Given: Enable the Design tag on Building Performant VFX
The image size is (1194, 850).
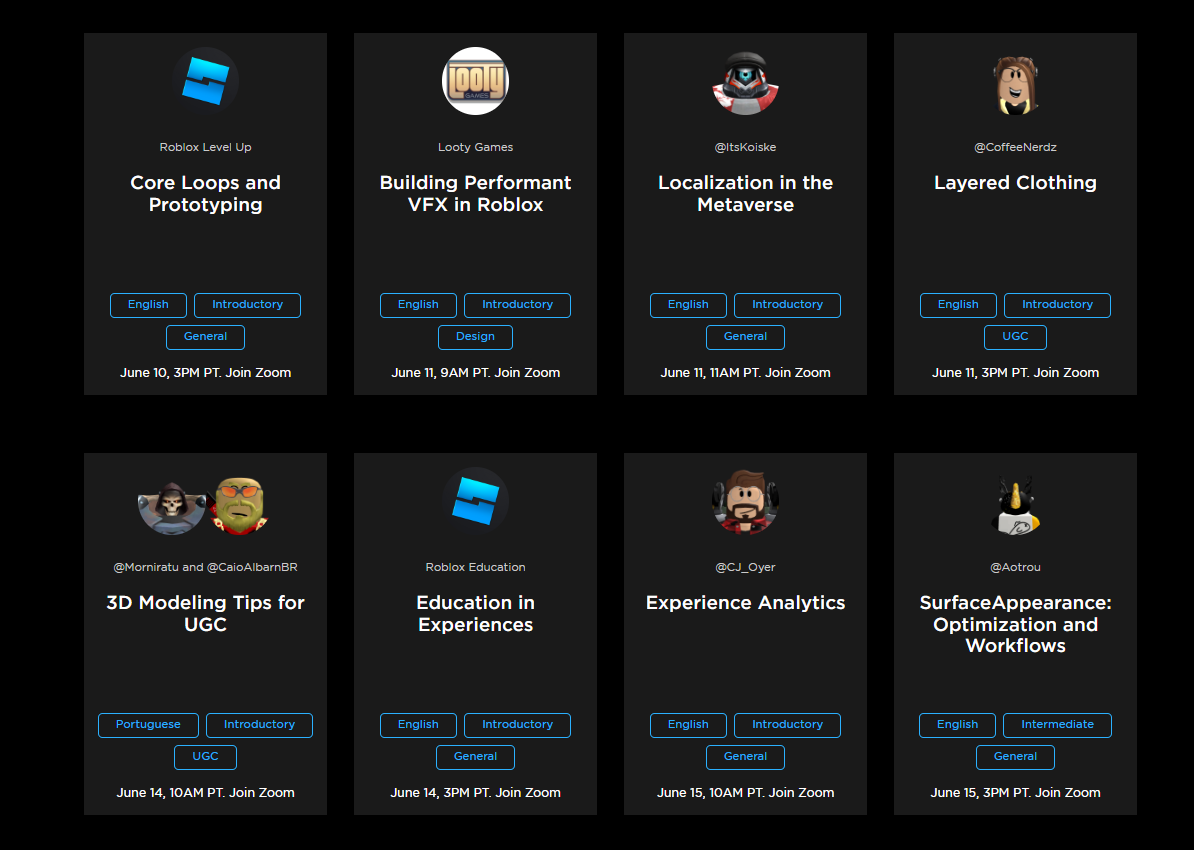Looking at the screenshot, I should click(x=475, y=337).
